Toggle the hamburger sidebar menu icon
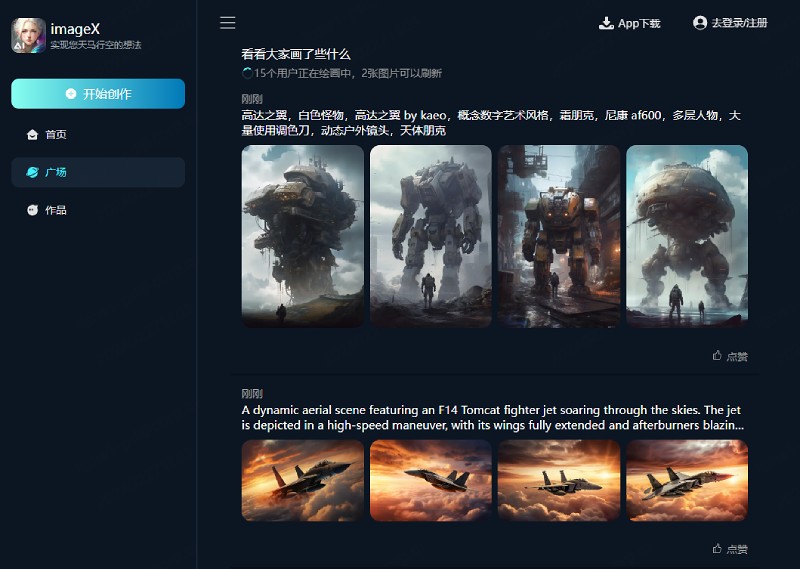 228,23
